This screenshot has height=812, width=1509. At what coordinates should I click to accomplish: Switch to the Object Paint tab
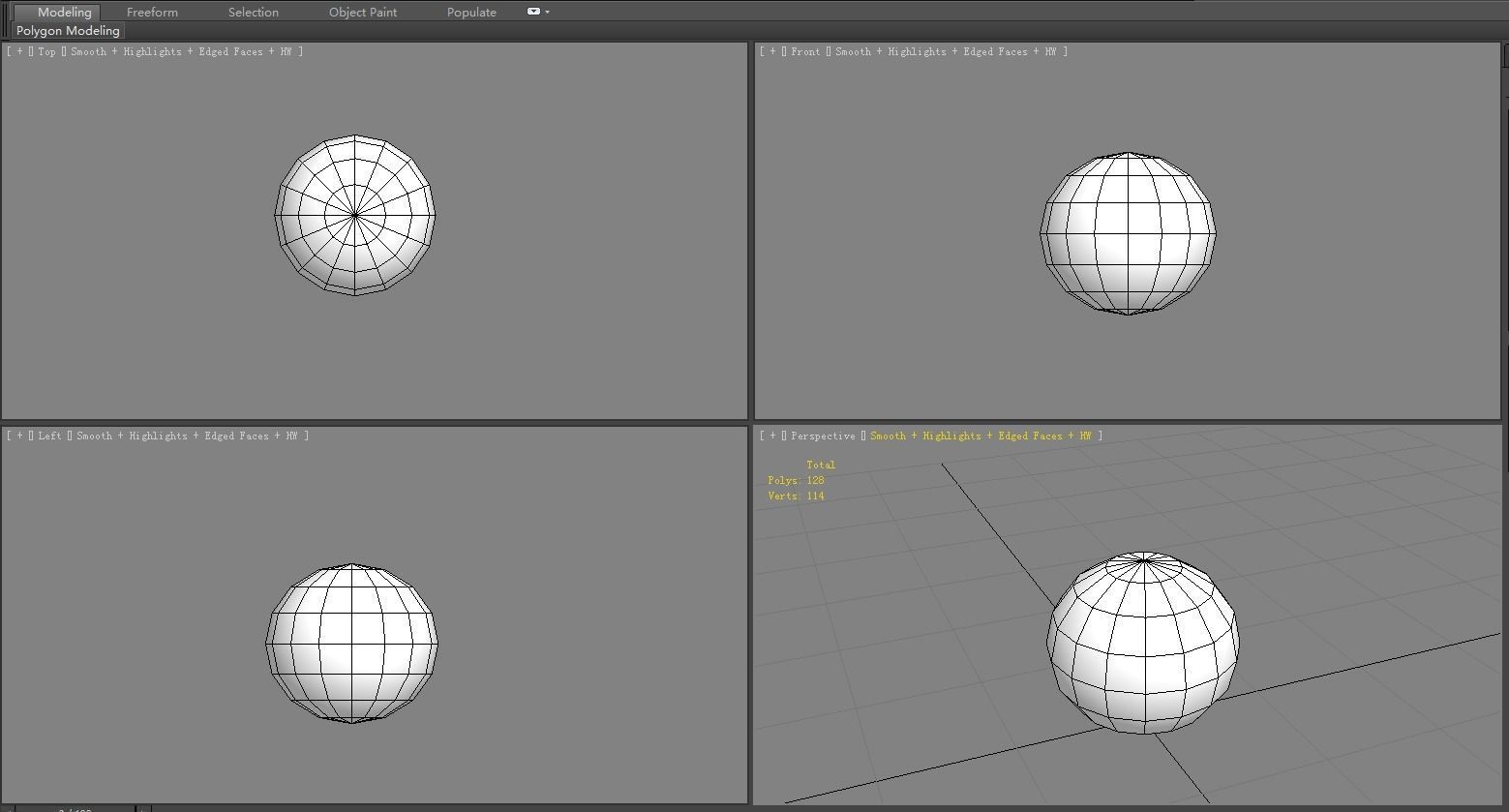pos(363,12)
